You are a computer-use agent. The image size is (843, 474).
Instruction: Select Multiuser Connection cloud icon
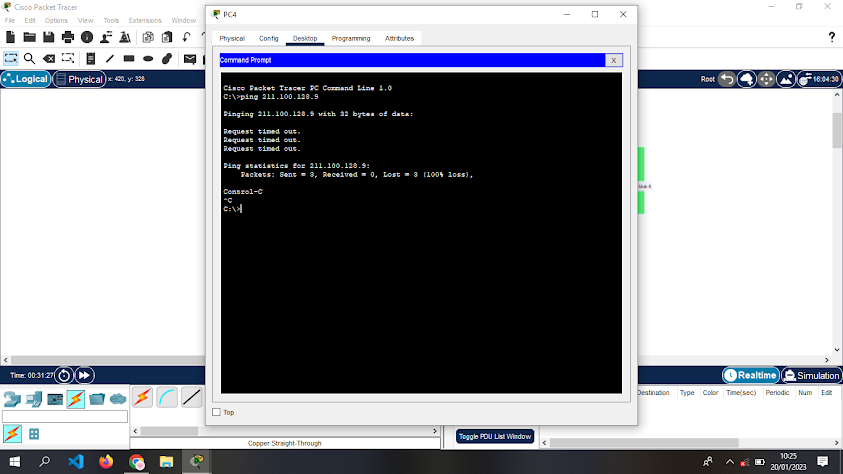118,399
